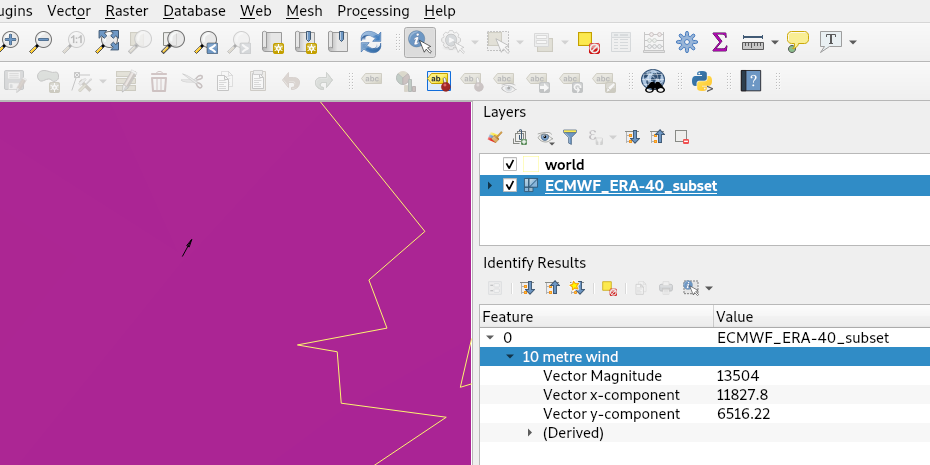
Task: Open the Help menu
Action: (440, 11)
